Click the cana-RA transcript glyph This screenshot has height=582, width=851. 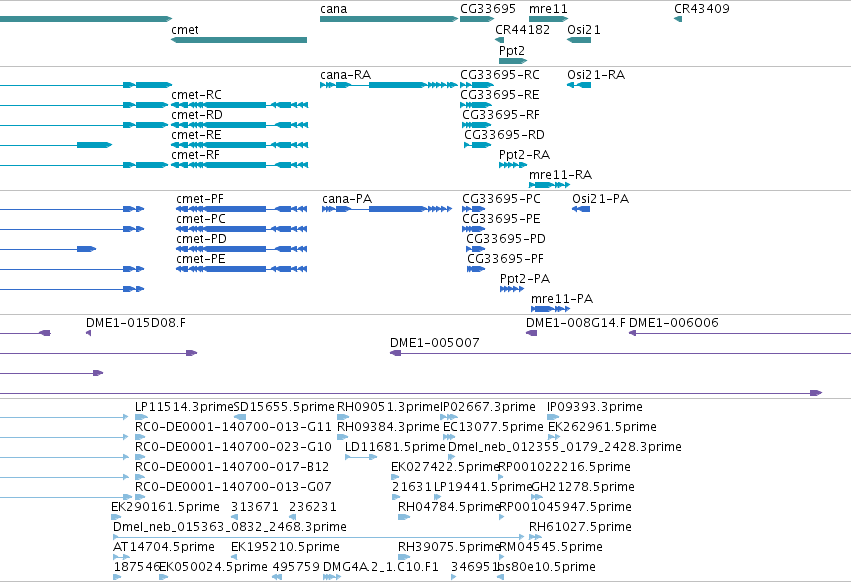pos(389,85)
